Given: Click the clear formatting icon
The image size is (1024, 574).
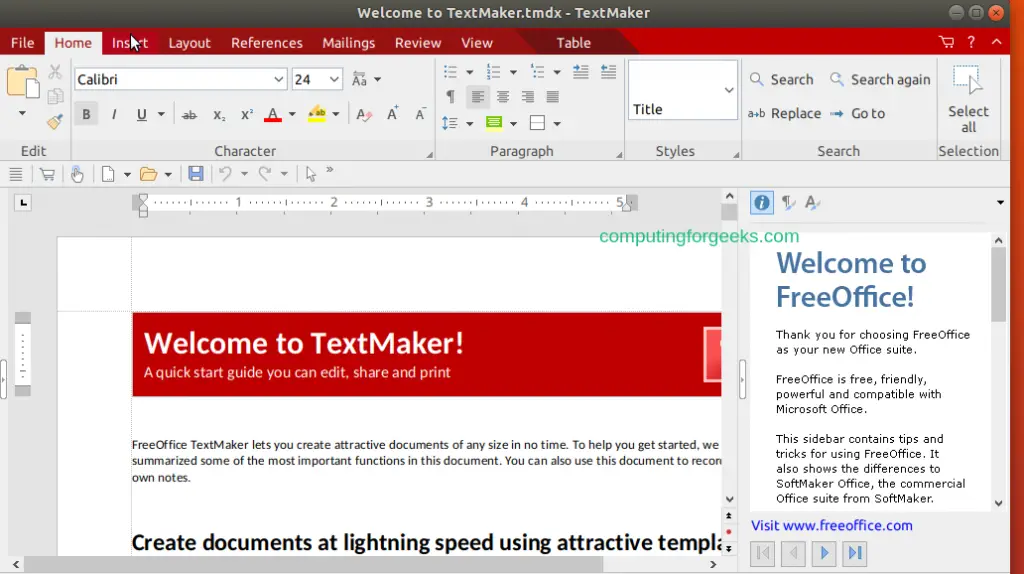Looking at the screenshot, I should tap(364, 115).
